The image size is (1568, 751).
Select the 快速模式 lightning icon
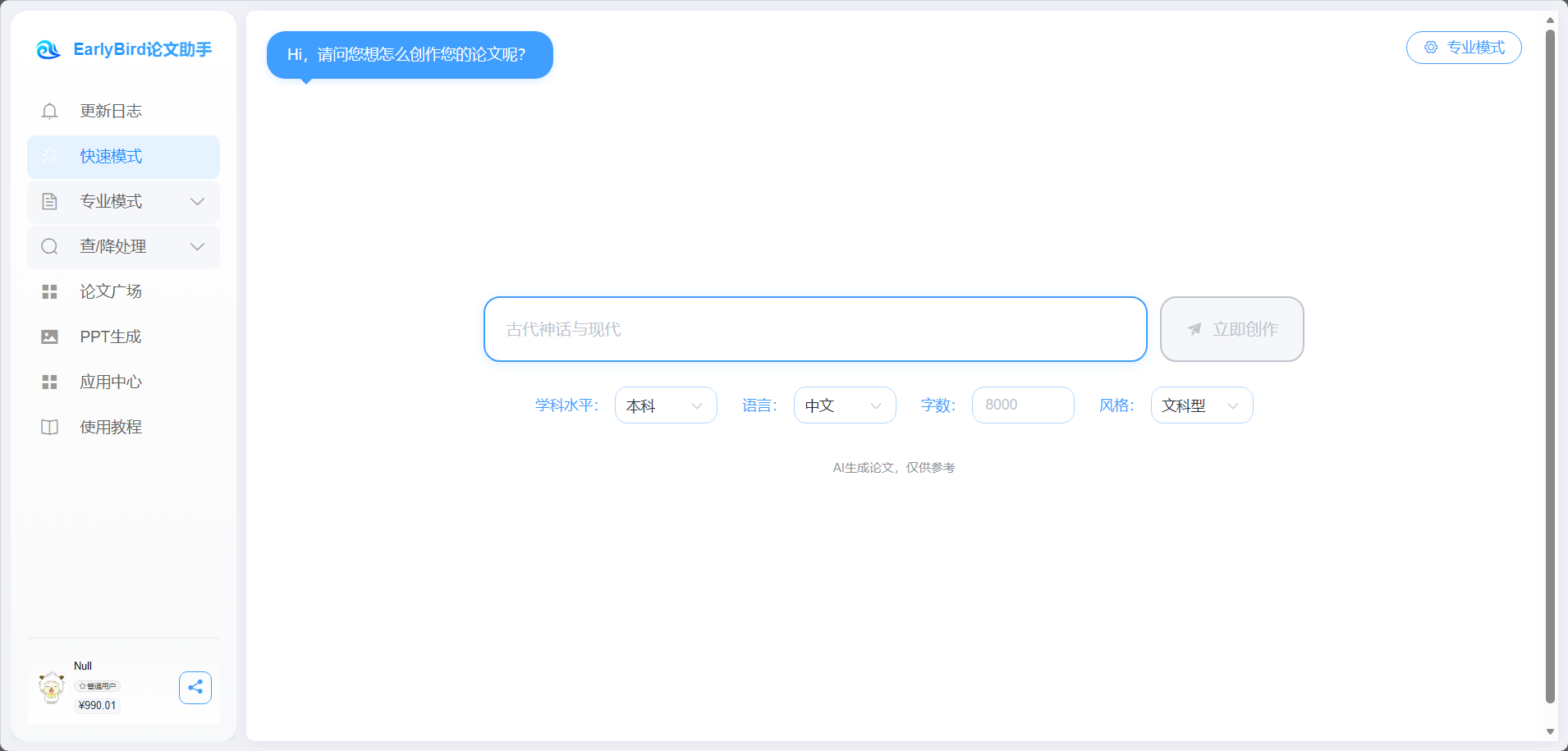49,156
